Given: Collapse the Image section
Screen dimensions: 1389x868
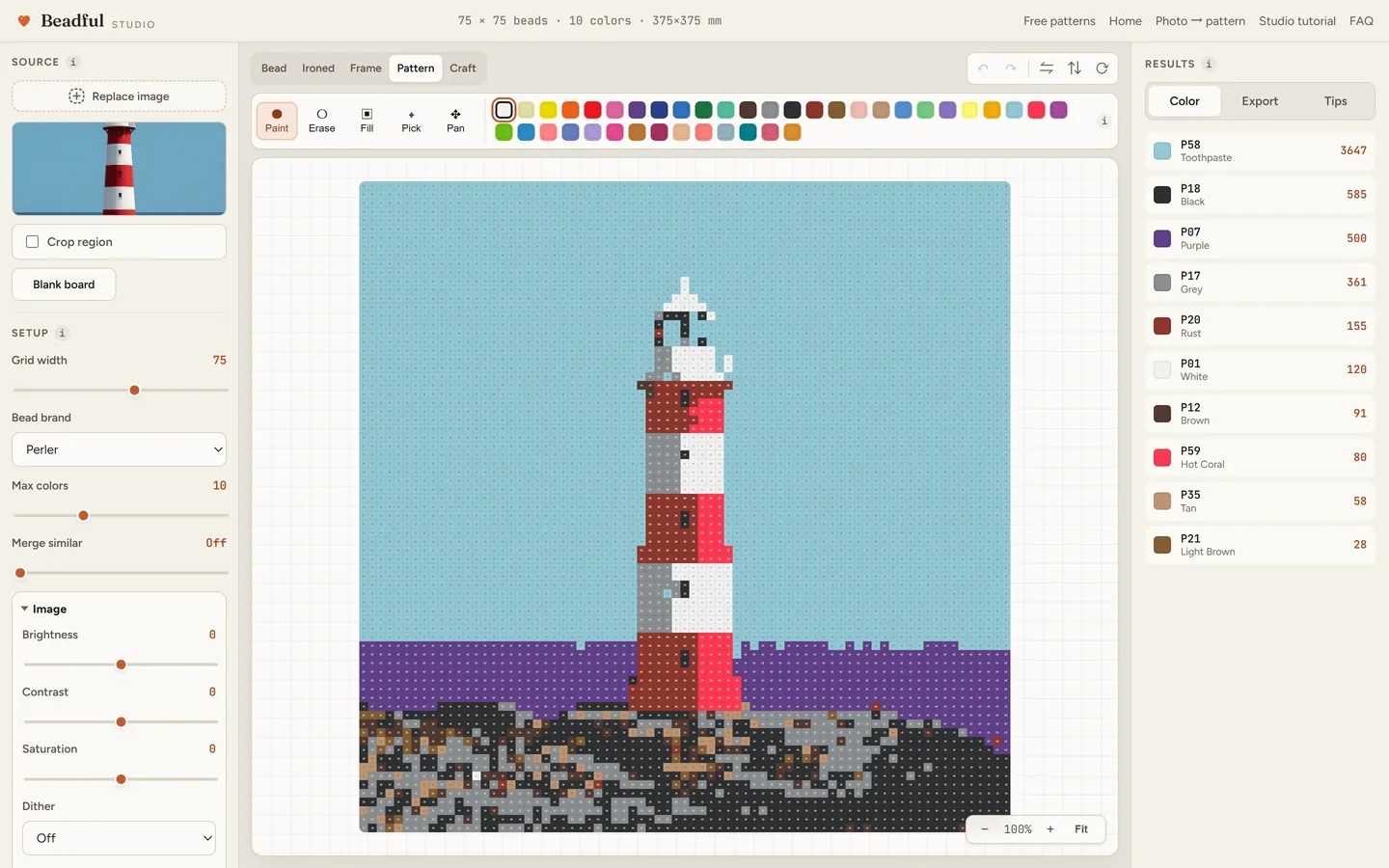Looking at the screenshot, I should tap(43, 610).
